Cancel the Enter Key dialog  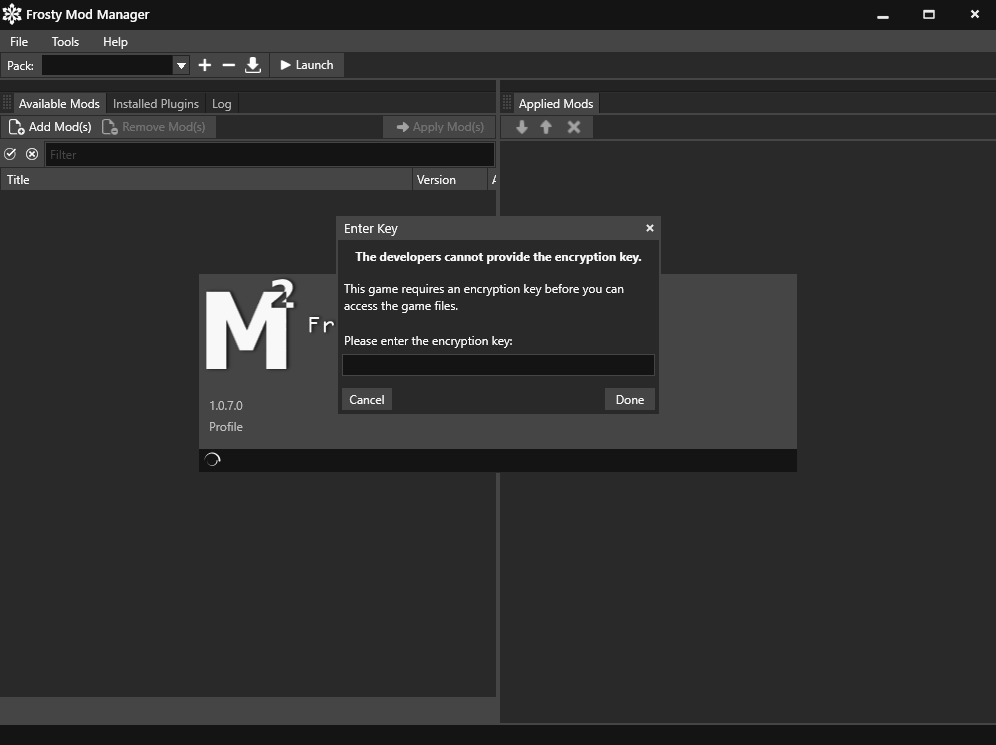[367, 399]
